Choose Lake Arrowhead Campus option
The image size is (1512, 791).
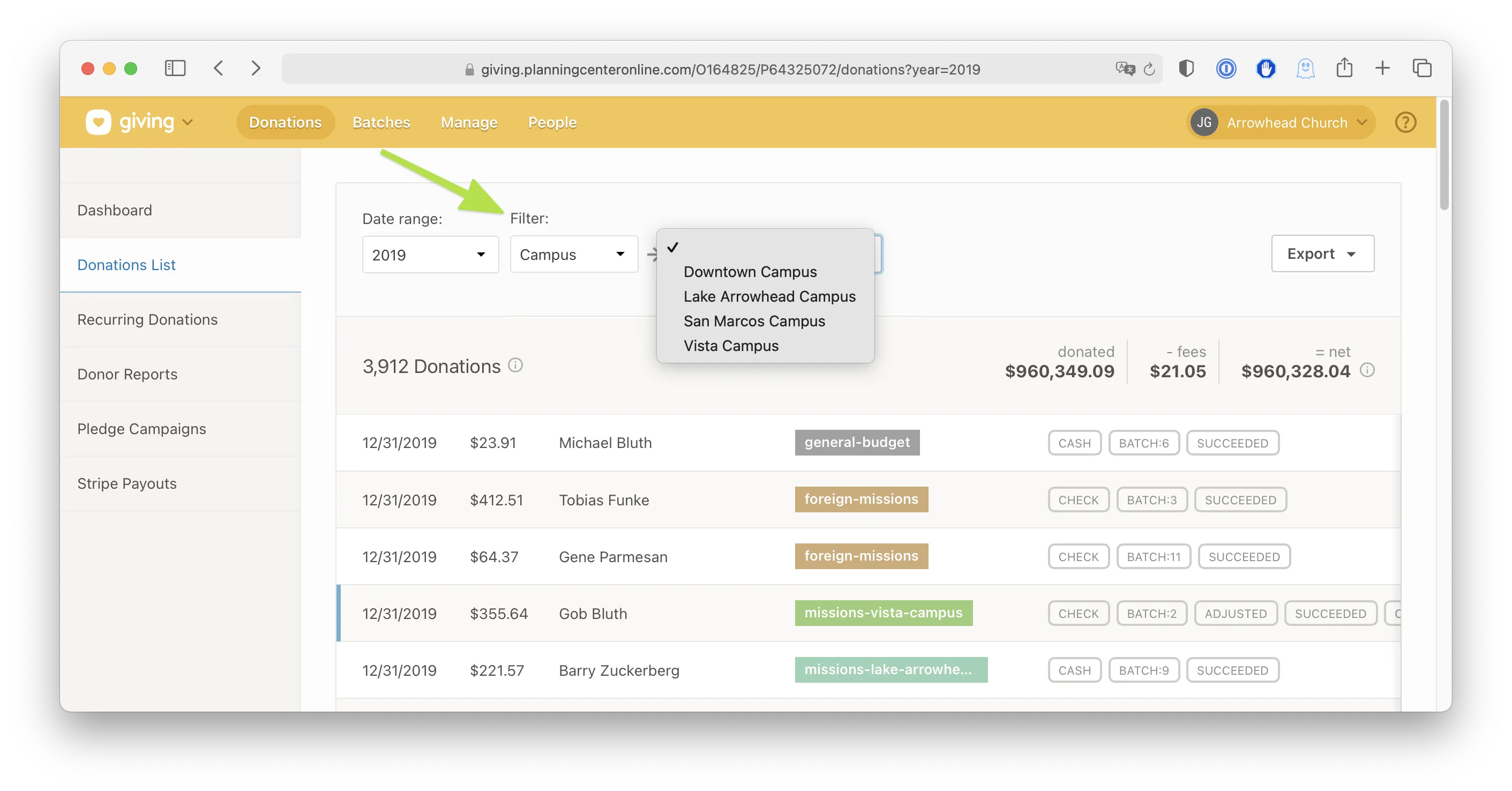click(x=769, y=296)
